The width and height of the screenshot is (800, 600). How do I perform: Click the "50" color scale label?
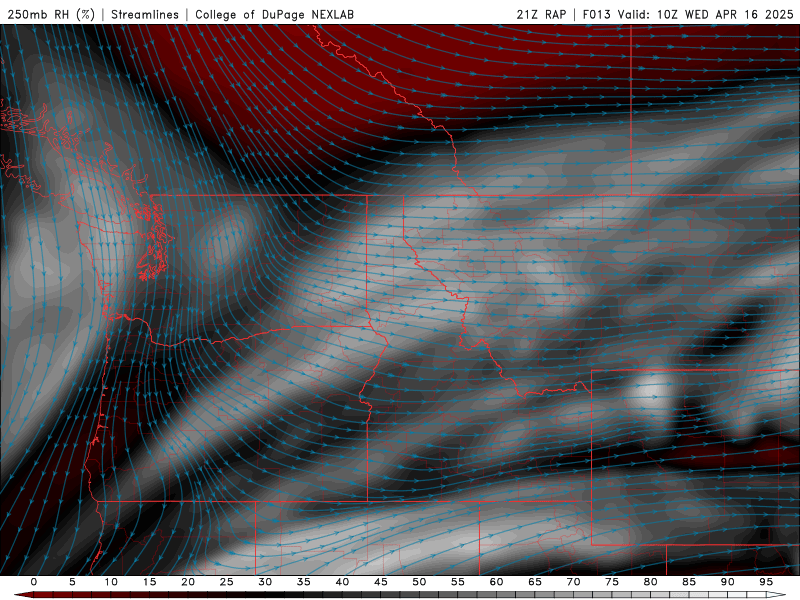419,582
